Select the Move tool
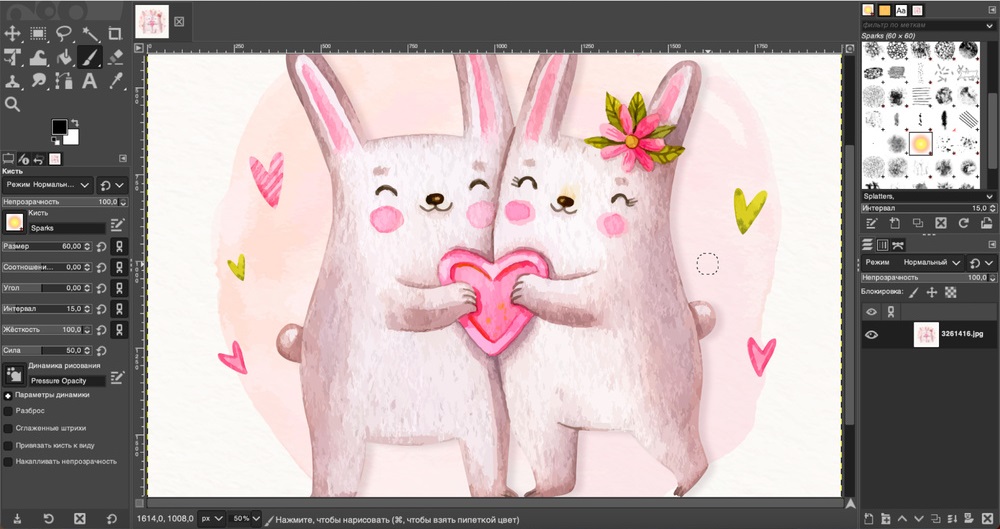The height and width of the screenshot is (529, 1000). click(x=13, y=34)
